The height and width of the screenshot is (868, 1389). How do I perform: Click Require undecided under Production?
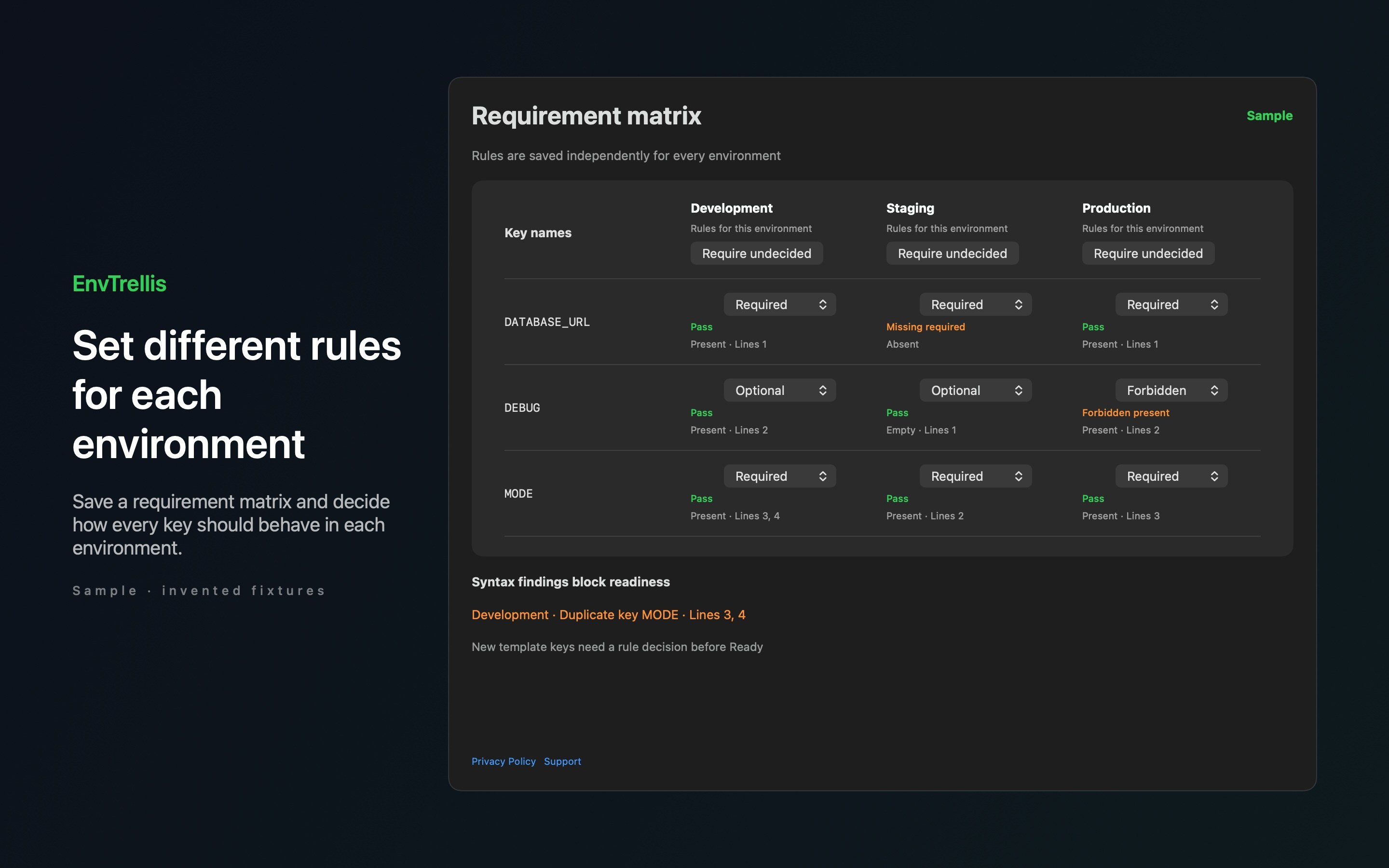click(1148, 253)
